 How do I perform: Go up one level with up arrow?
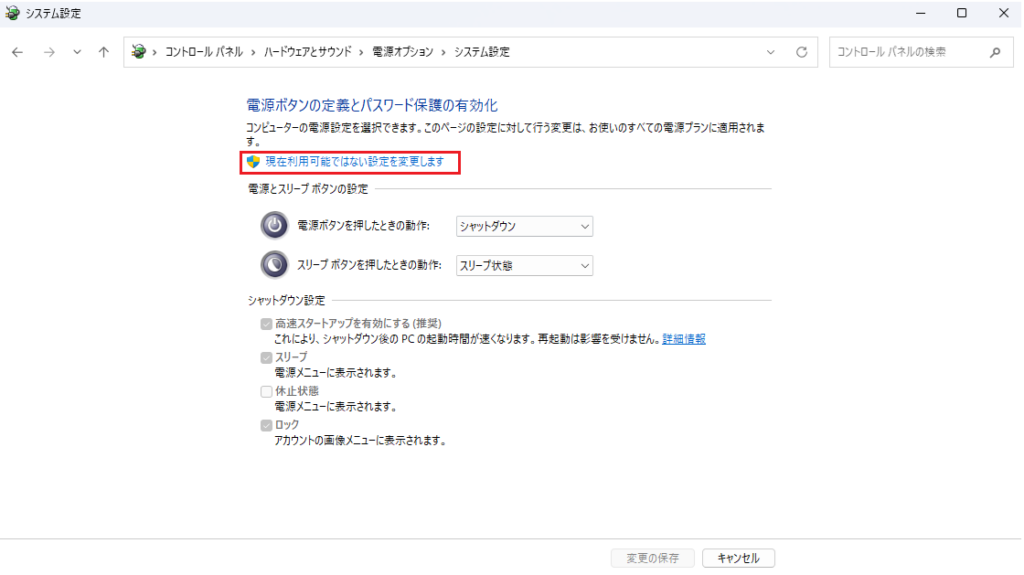pyautogui.click(x=104, y=52)
